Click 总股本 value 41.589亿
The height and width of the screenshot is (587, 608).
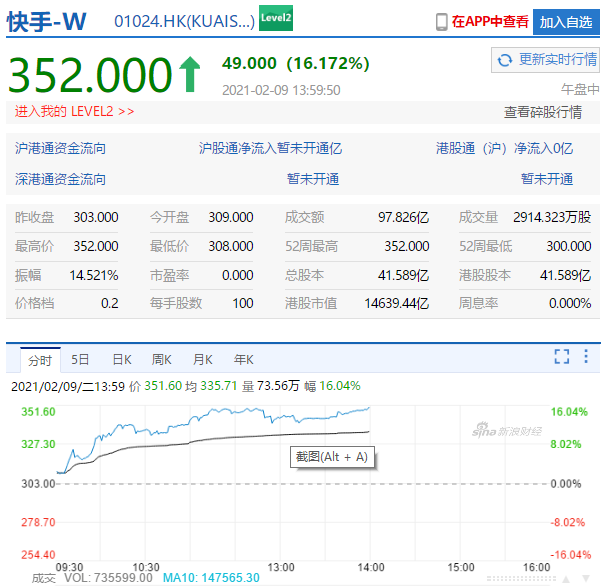click(403, 276)
